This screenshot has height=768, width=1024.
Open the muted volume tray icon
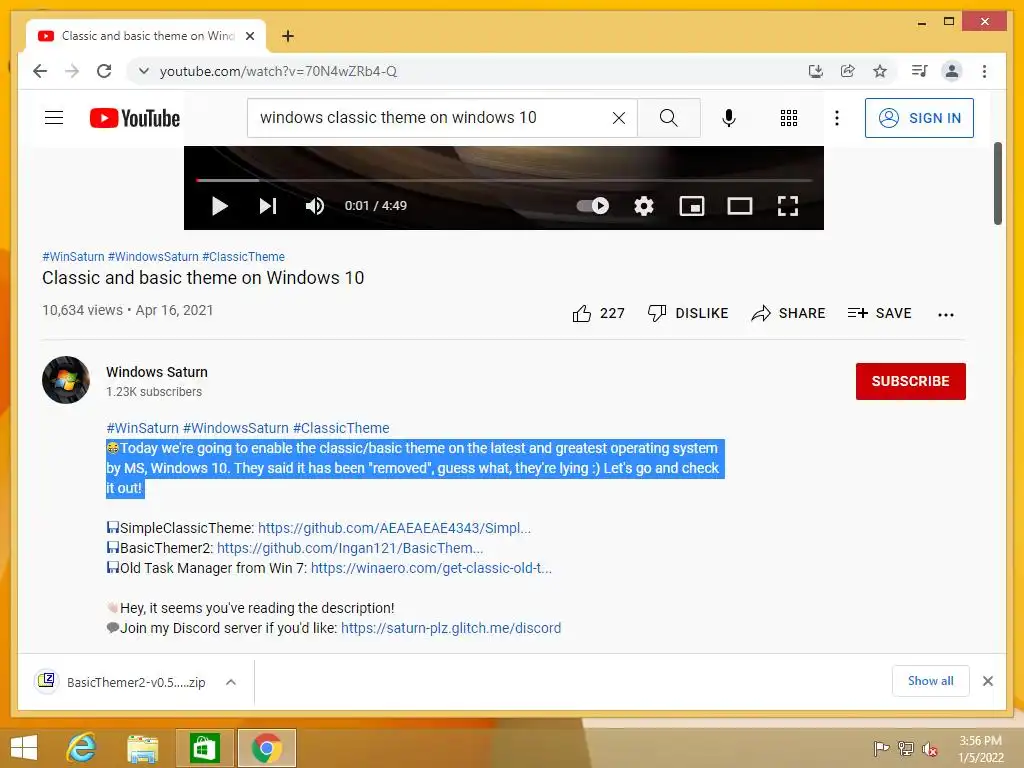[x=930, y=748]
